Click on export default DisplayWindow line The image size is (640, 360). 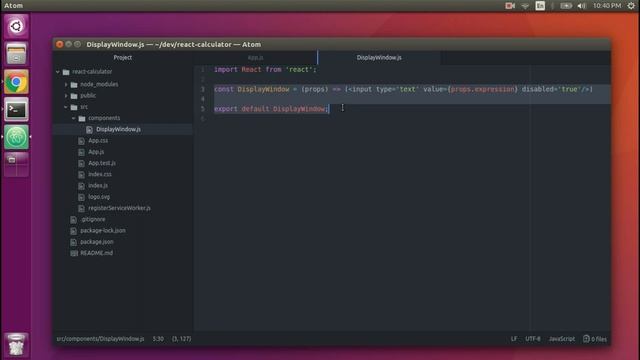[271, 109]
